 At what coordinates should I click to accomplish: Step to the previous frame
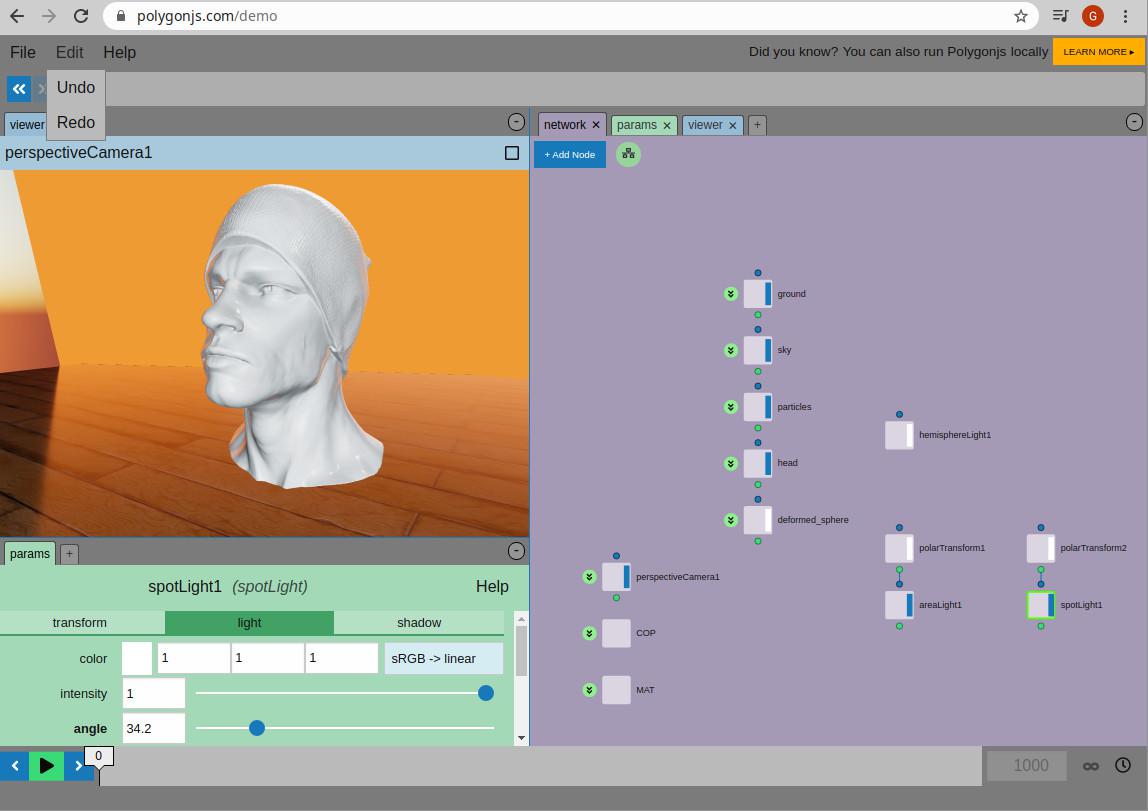tap(15, 766)
